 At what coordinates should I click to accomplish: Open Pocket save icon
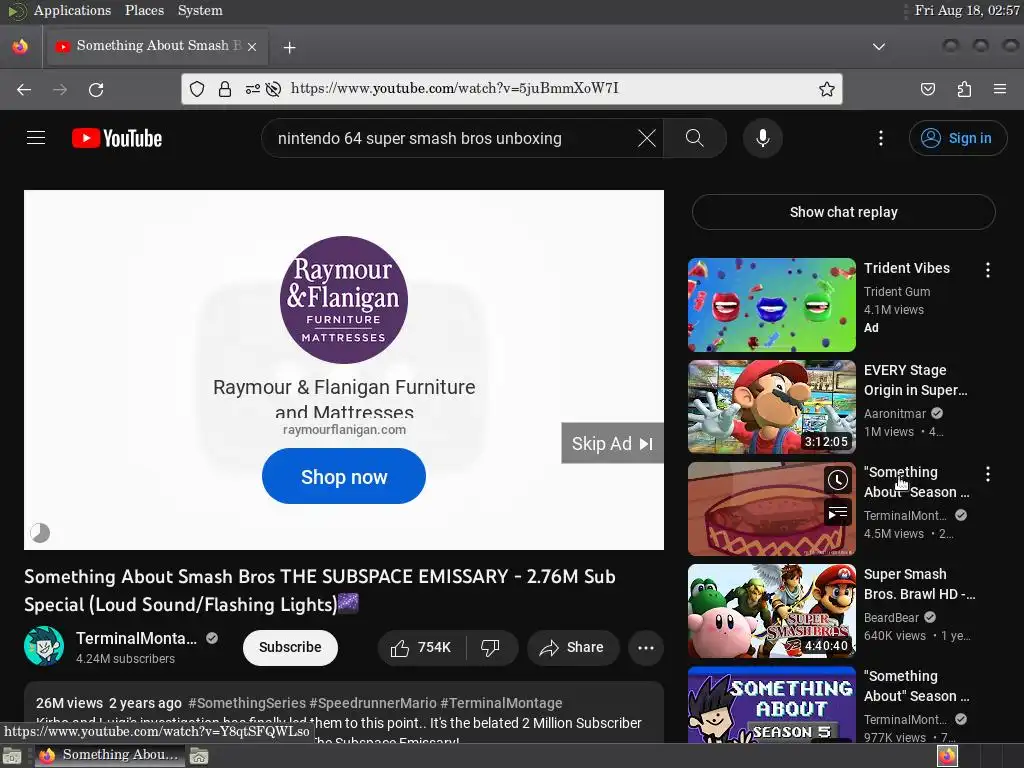pyautogui.click(x=927, y=89)
